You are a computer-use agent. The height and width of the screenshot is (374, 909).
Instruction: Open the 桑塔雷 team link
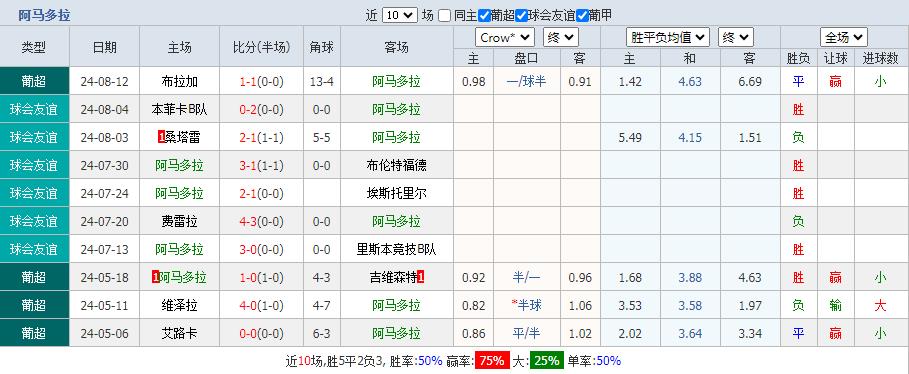[x=183, y=137]
